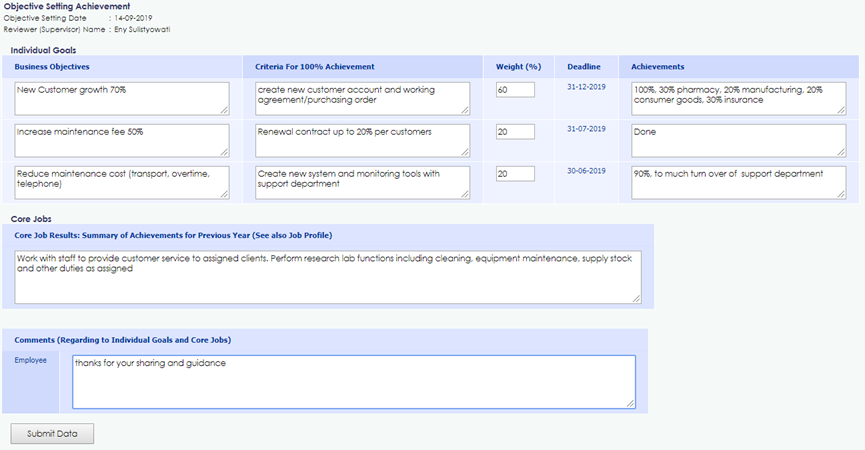Select the 'New Customer growth 70%' objective field
Viewport: 865px width, 450px height.
coord(122,98)
